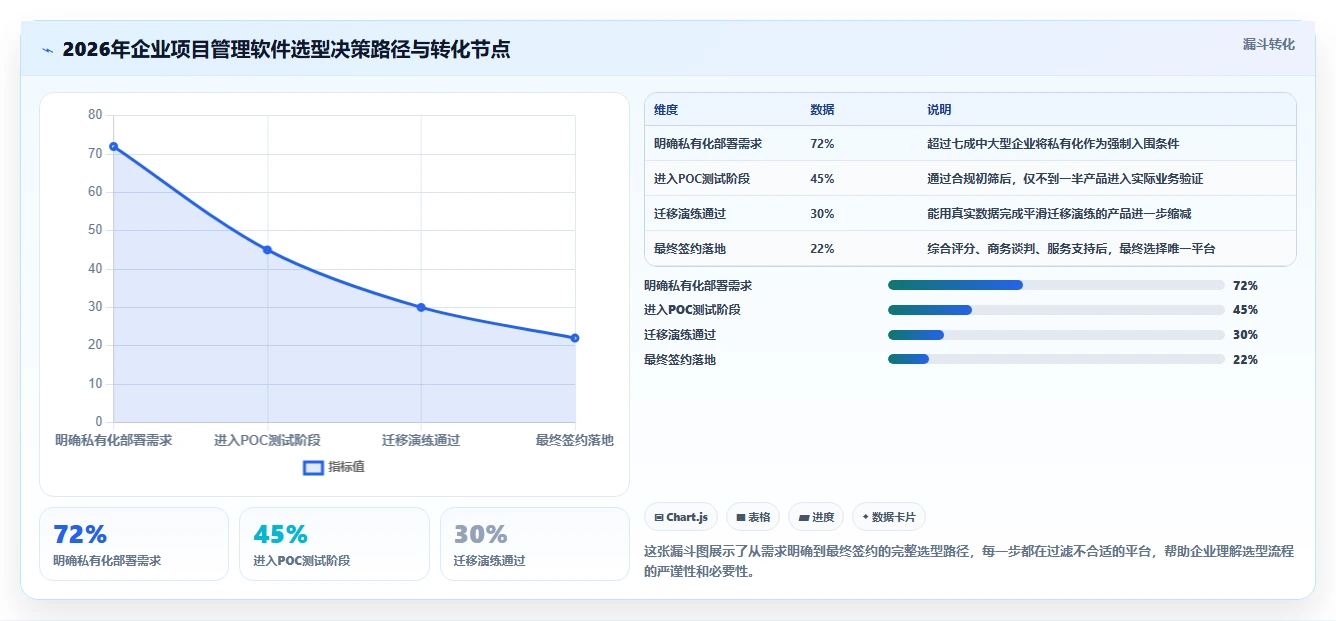Click the 迁移演练通过 progress bar
The height and width of the screenshot is (621, 1336).
[1056, 335]
